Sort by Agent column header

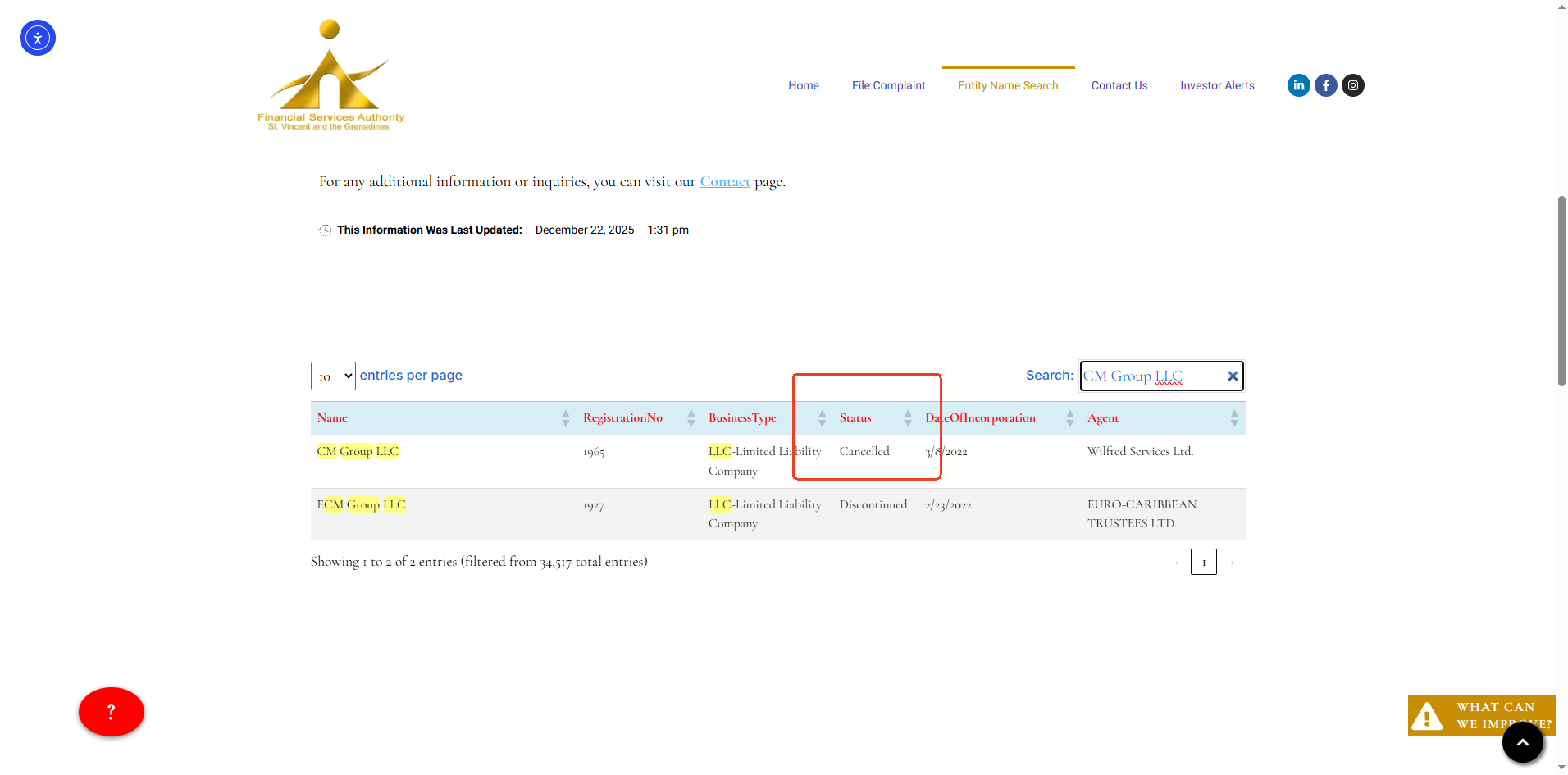pyautogui.click(x=1103, y=418)
